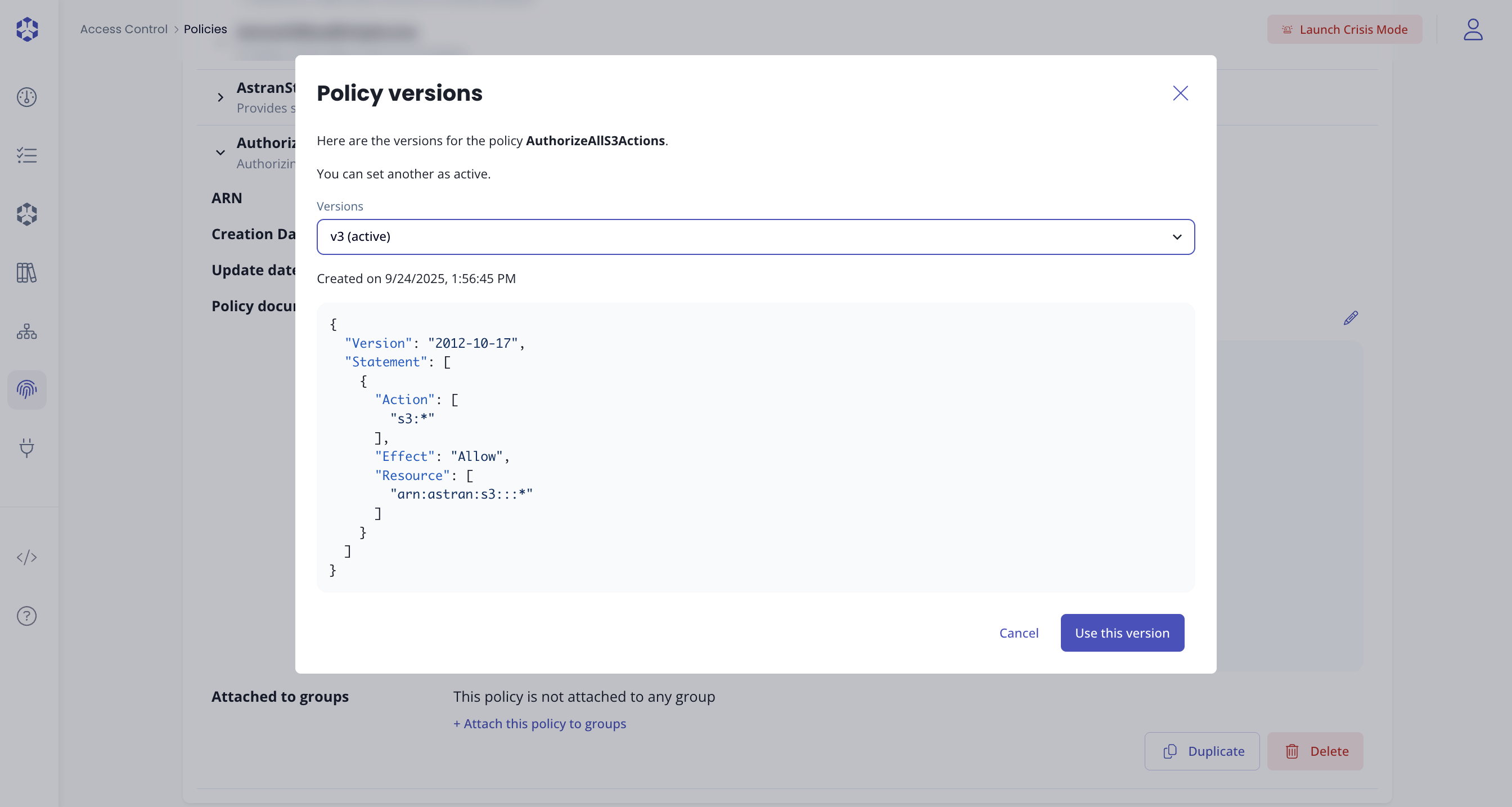Open the help question mark icon

(x=27, y=616)
